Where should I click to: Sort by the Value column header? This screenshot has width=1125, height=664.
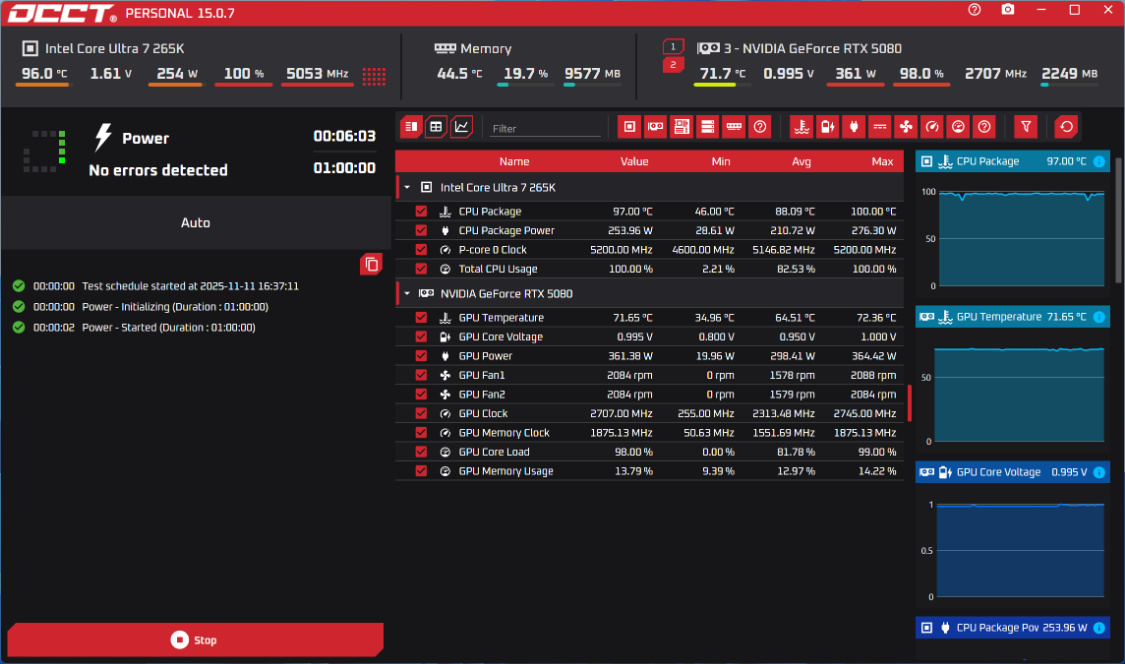click(x=634, y=162)
